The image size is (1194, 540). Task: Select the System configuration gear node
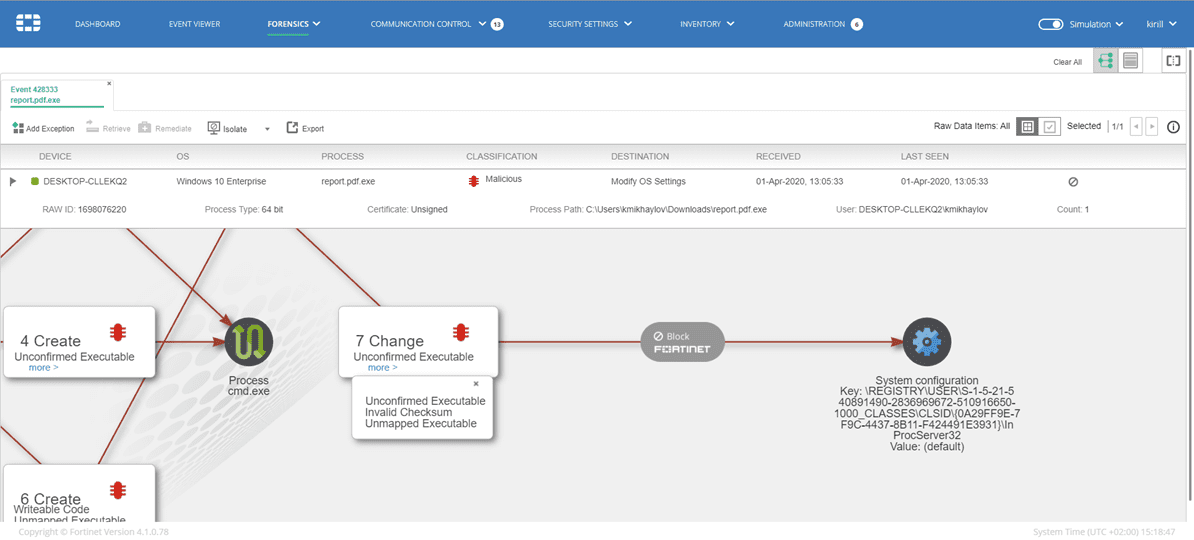pyautogui.click(x=927, y=342)
